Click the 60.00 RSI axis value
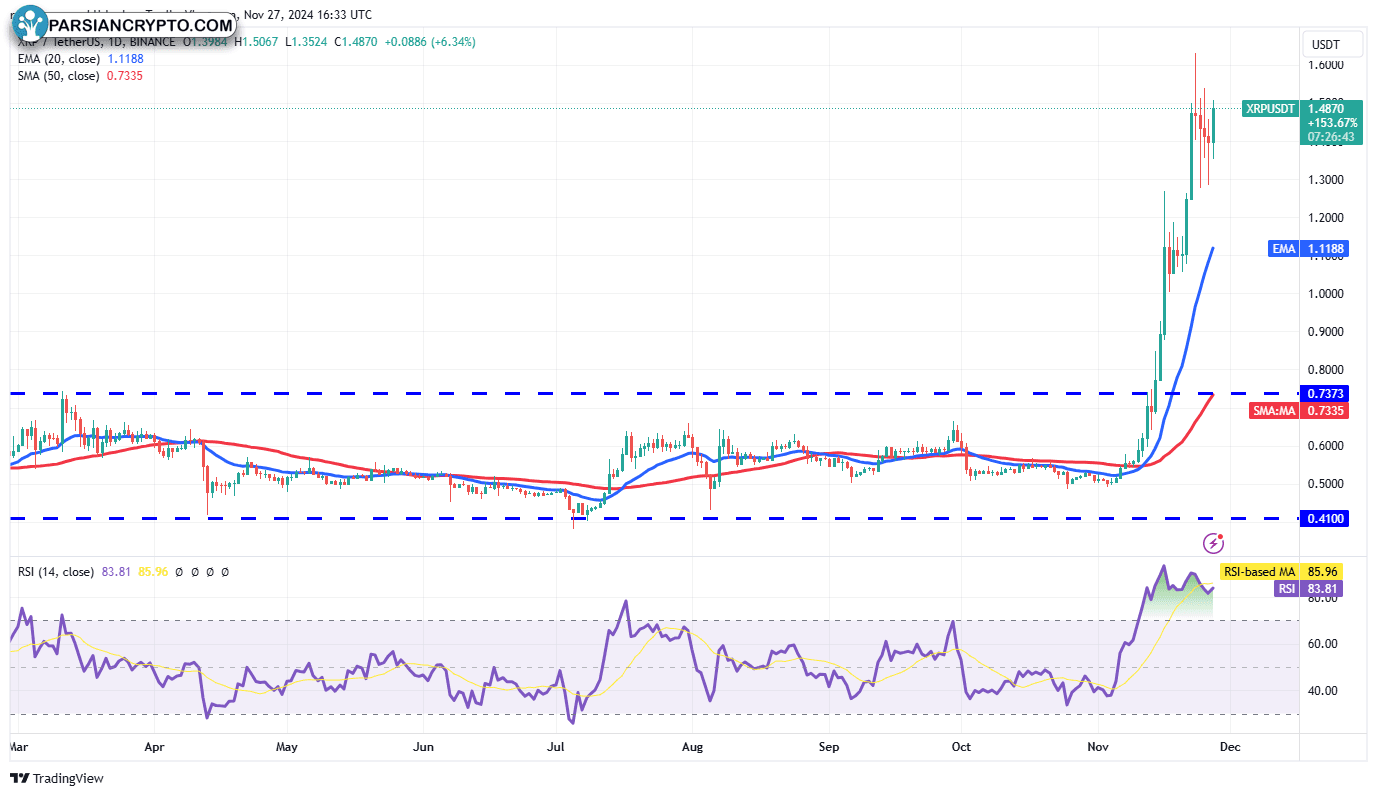Screen dimensions: 1377x796 tap(1323, 644)
